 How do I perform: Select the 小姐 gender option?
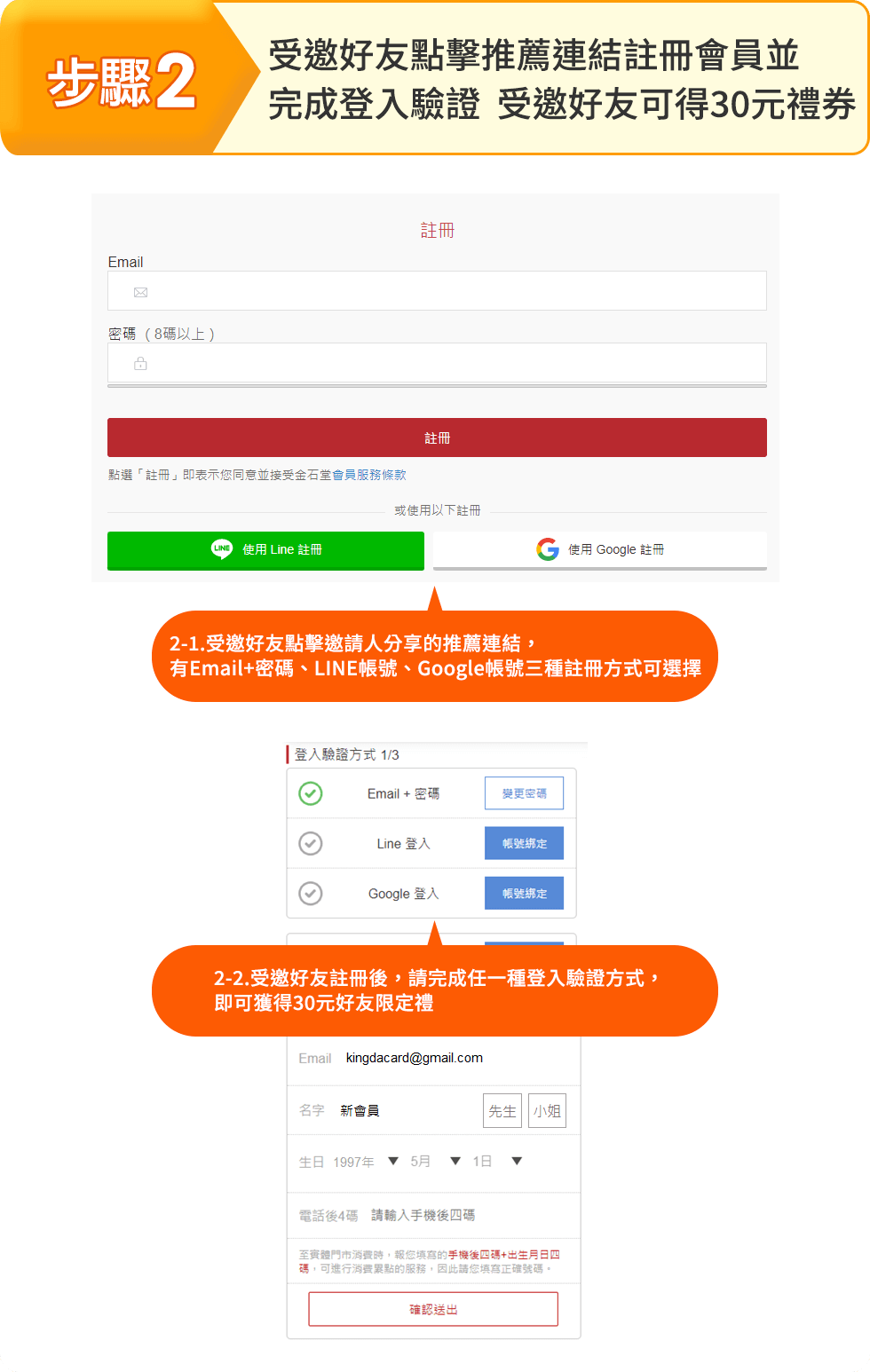pos(547,1111)
